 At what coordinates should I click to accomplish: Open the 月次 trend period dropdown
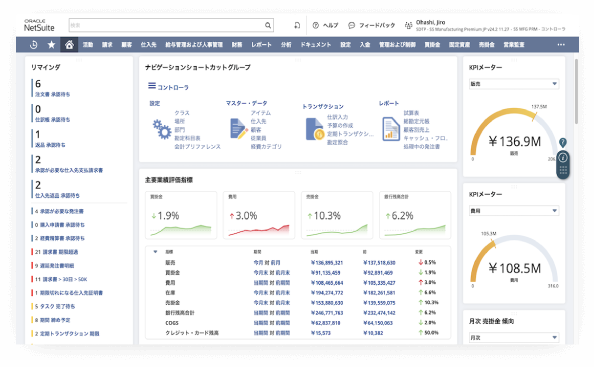(x=514, y=337)
